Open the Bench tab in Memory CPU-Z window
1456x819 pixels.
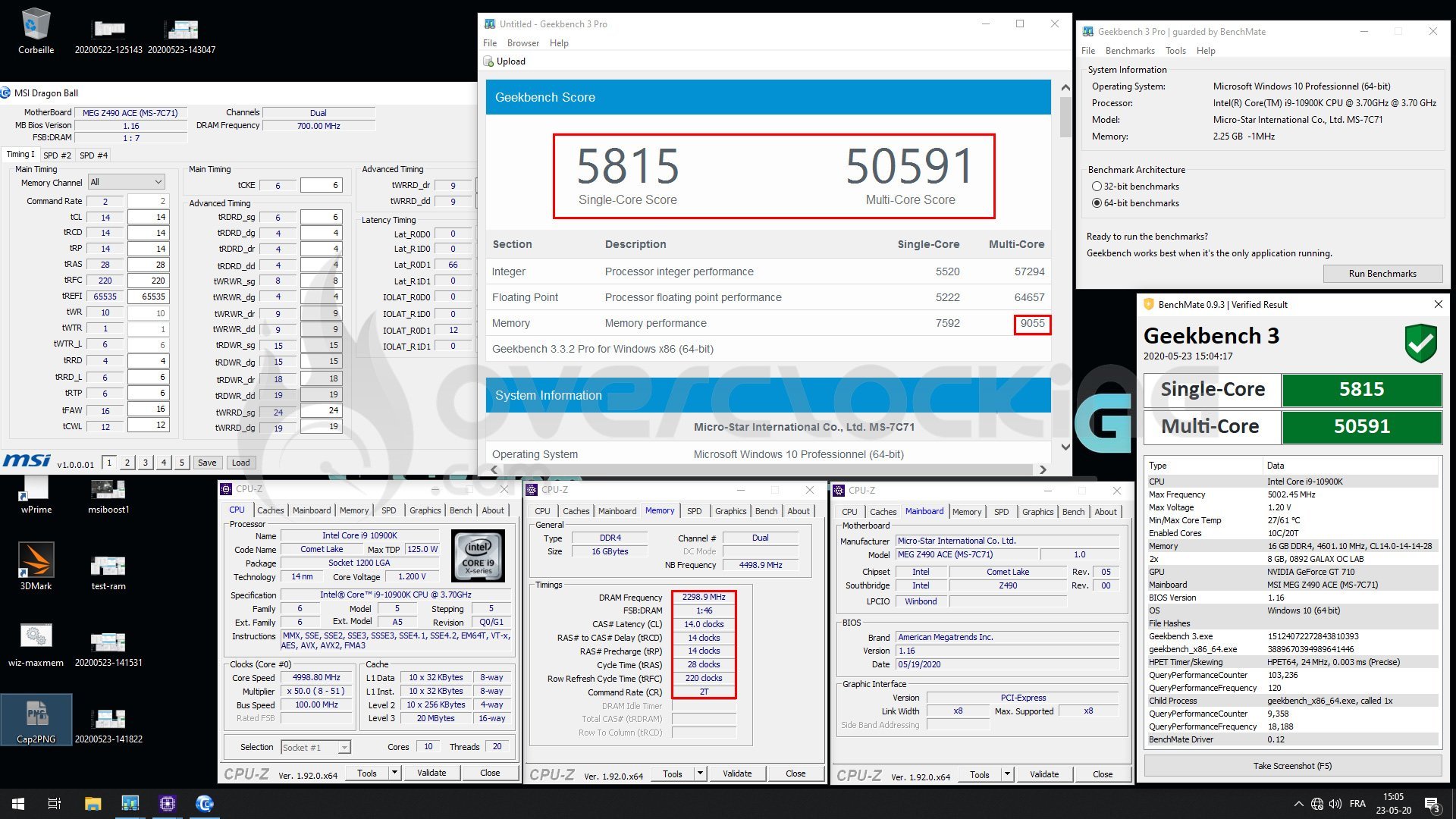pos(766,511)
